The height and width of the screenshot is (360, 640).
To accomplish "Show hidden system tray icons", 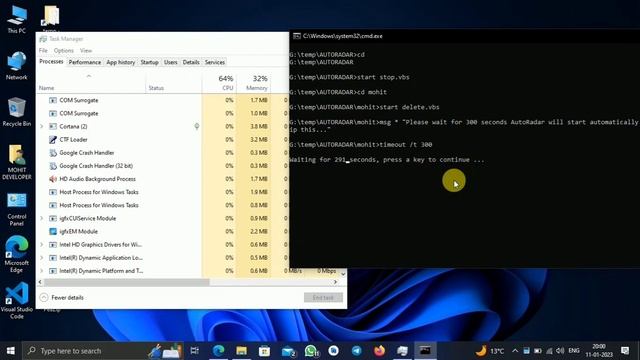I will pos(515,351).
